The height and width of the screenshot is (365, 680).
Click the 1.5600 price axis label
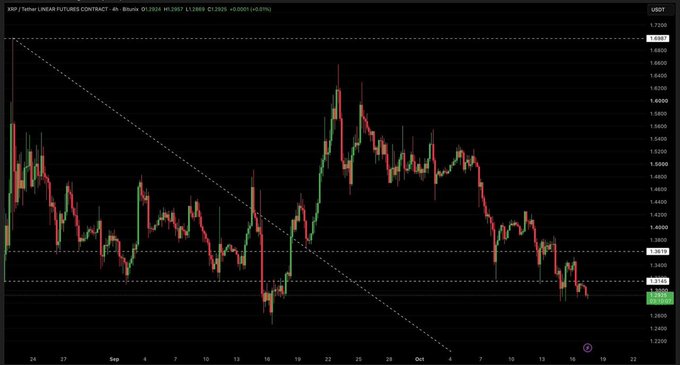tap(658, 127)
